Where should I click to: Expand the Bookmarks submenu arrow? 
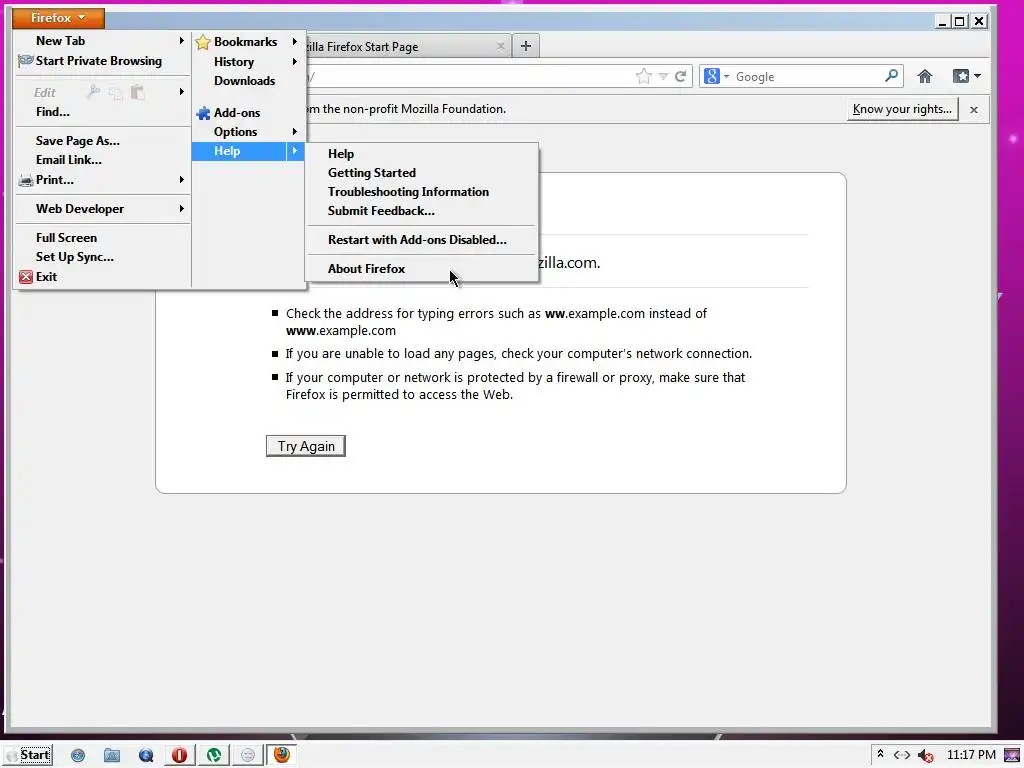[x=295, y=42]
